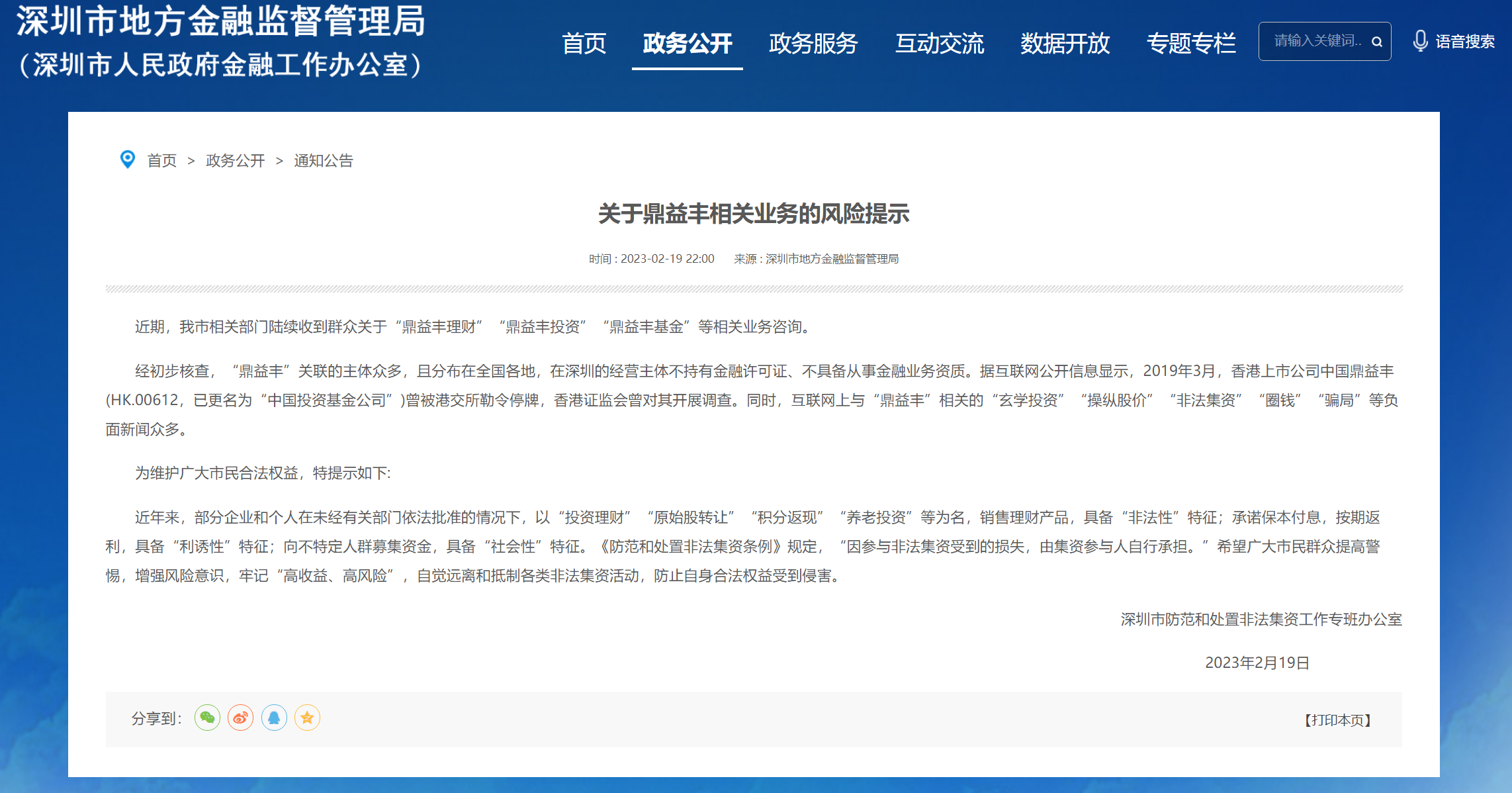This screenshot has height=793, width=1512.
Task: Click the keyword search input field
Action: (x=1317, y=41)
